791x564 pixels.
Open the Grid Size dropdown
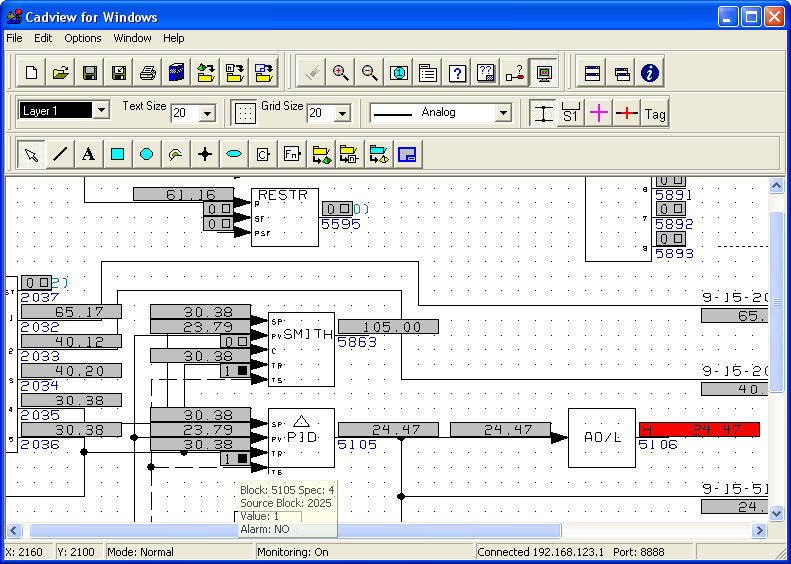tap(343, 113)
